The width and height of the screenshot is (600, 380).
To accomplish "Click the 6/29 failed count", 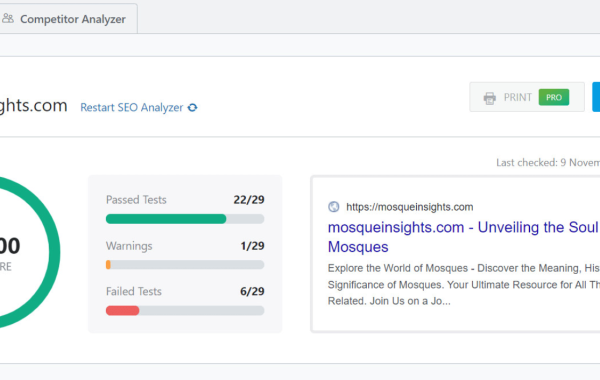I will point(252,292).
